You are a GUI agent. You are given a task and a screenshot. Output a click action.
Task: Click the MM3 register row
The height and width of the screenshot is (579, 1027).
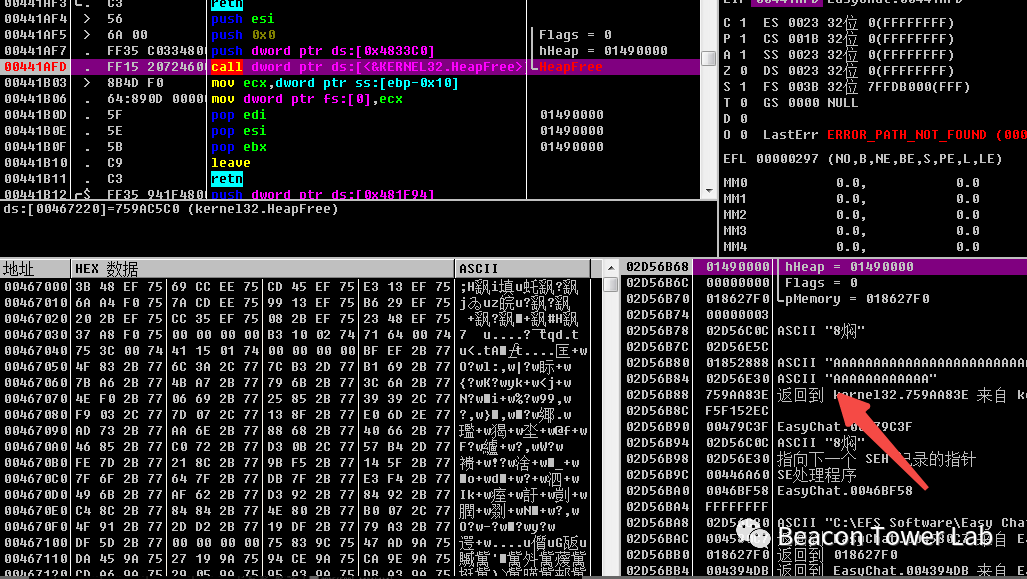[x=851, y=231]
